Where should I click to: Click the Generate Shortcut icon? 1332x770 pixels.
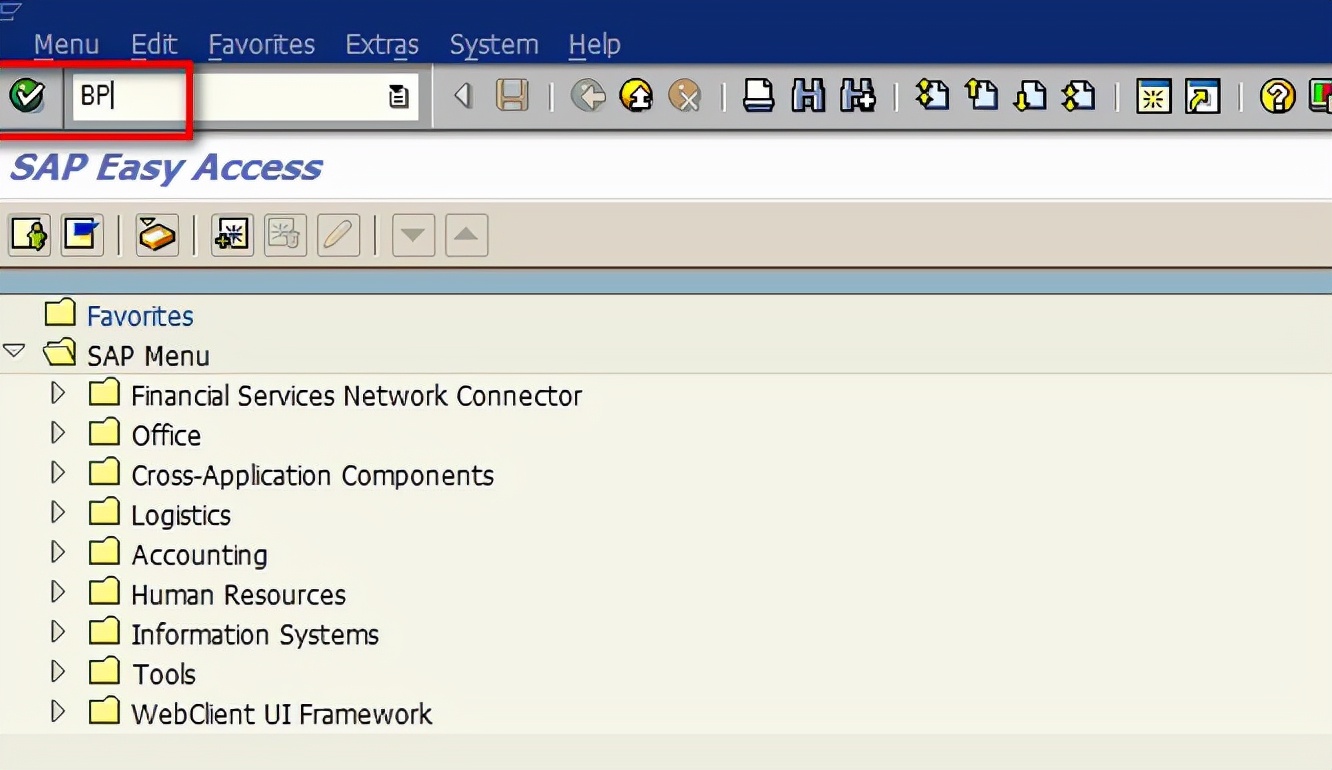(x=1202, y=97)
